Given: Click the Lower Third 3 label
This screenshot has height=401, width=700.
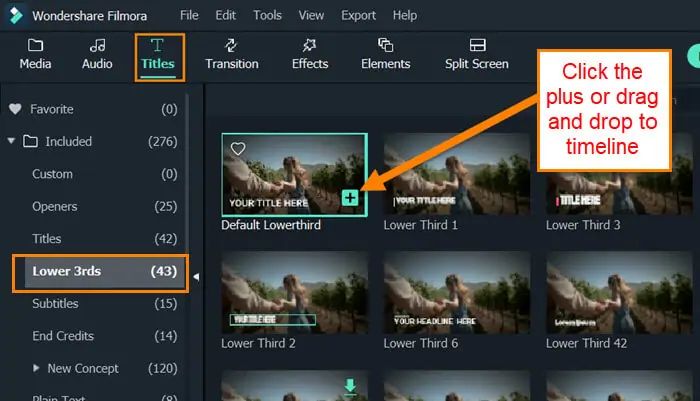Looking at the screenshot, I should pos(583,225).
